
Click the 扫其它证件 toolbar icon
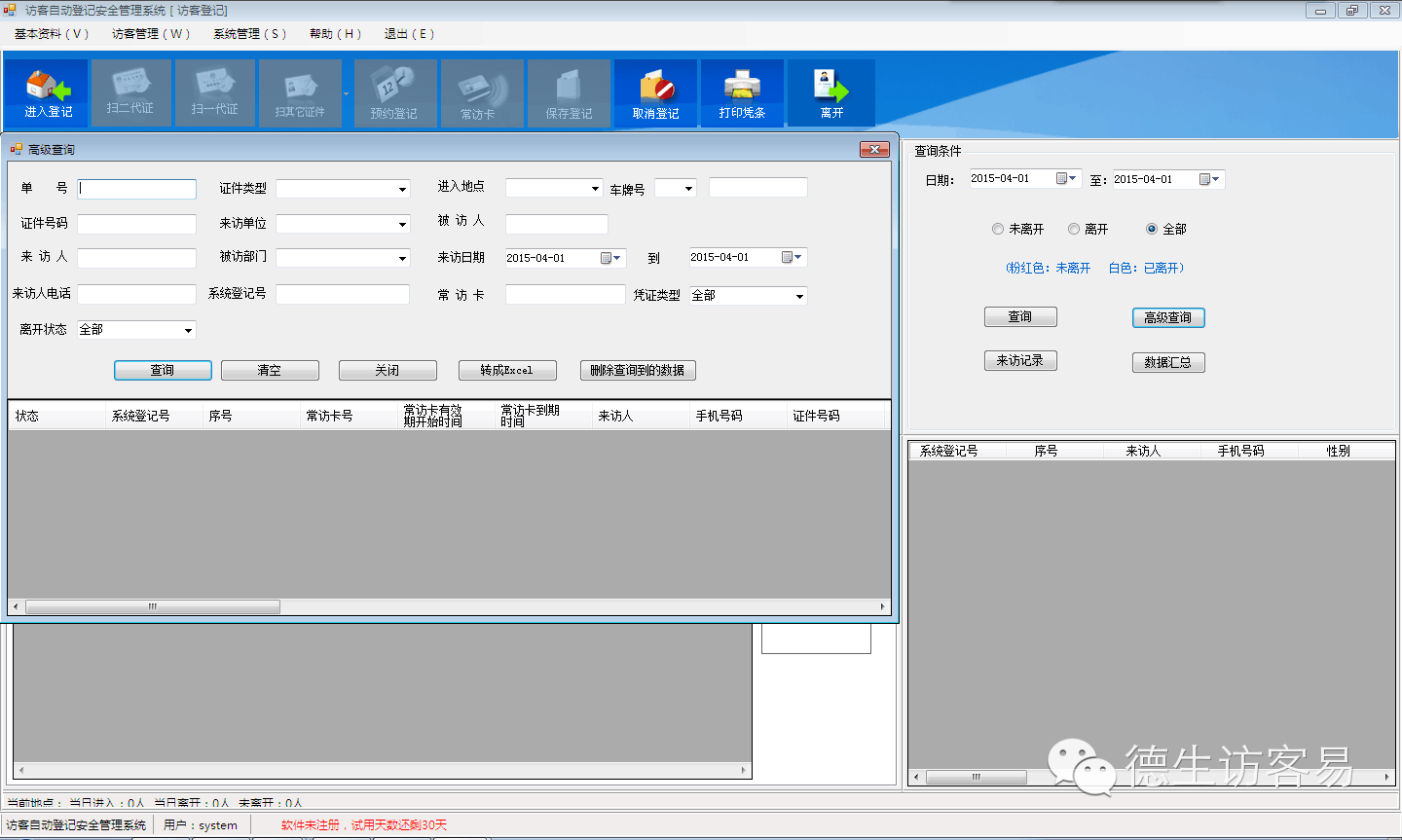point(300,92)
